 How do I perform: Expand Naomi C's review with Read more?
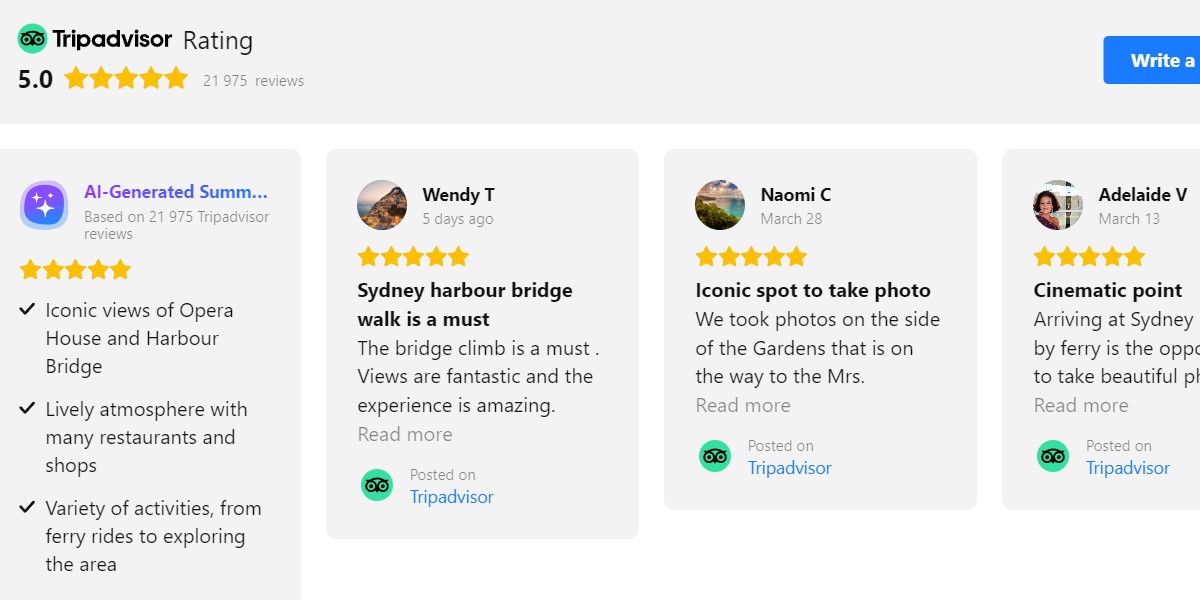(743, 405)
